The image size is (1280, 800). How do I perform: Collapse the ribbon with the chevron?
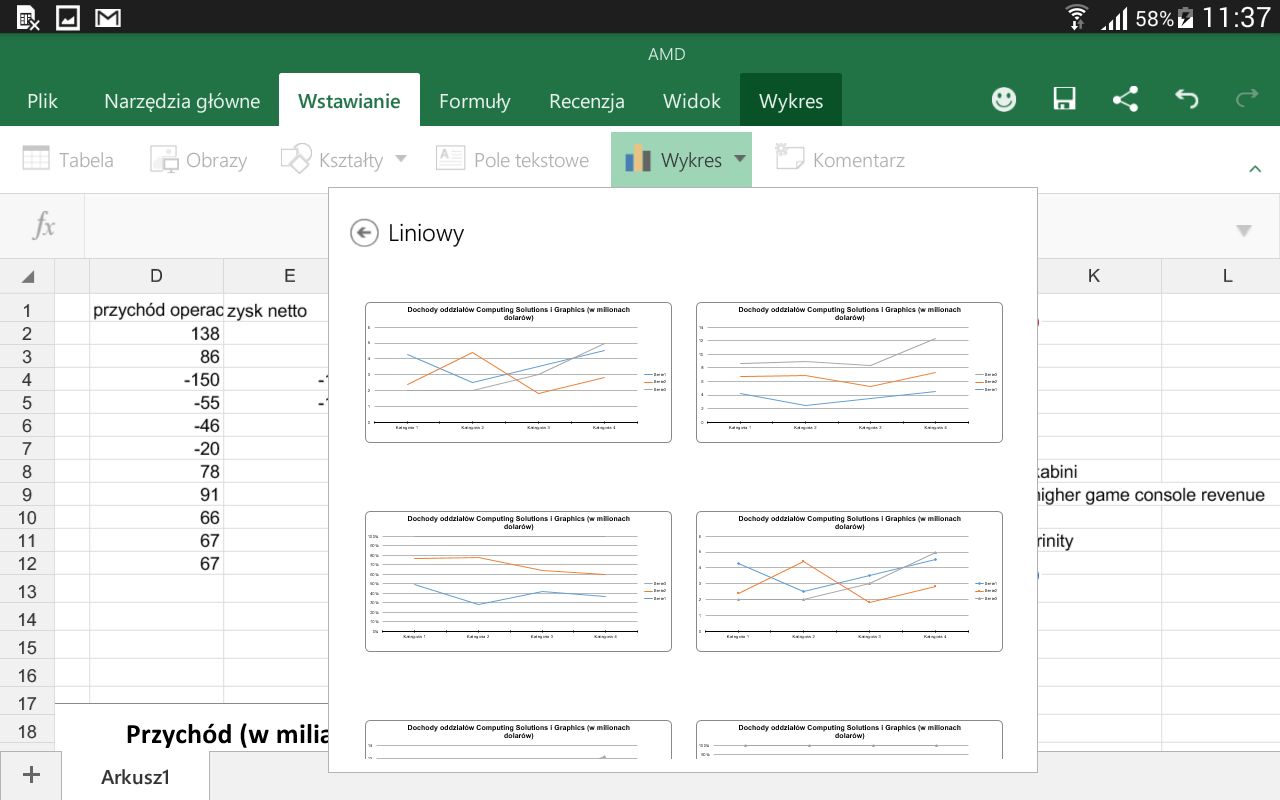pos(1255,169)
